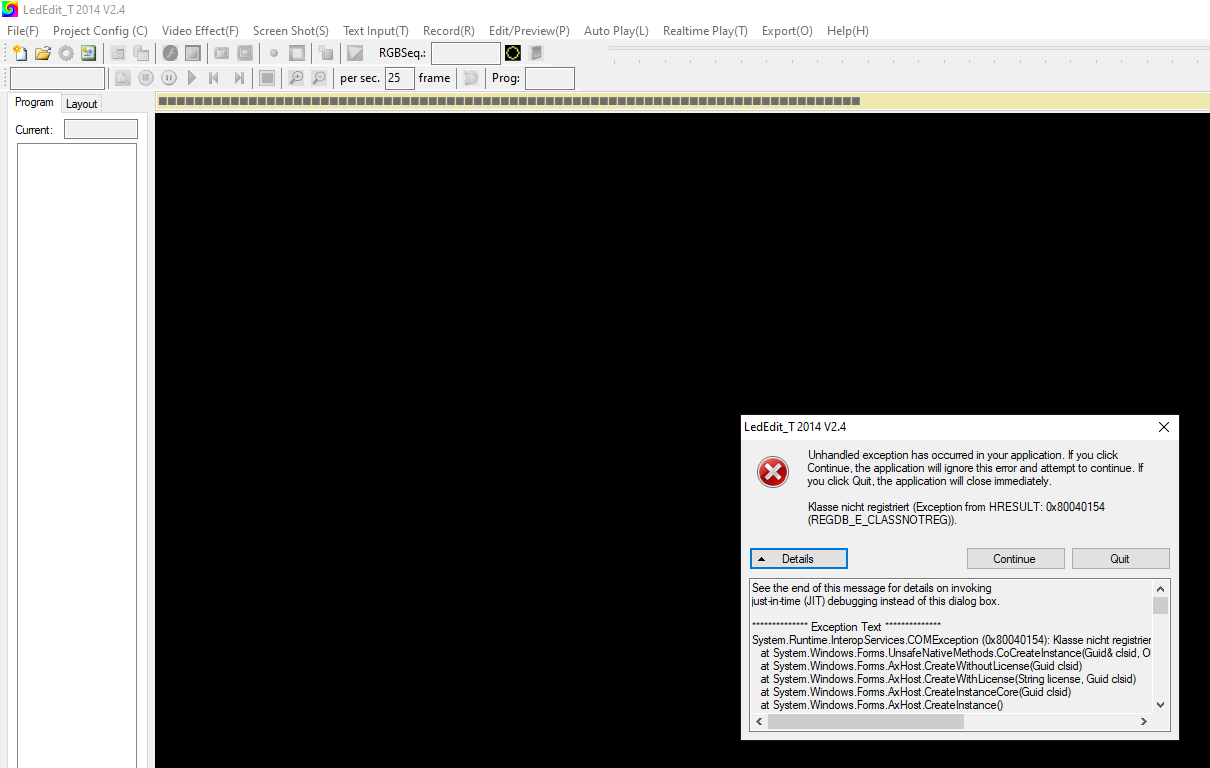Click the round stop playback icon

[x=146, y=78]
